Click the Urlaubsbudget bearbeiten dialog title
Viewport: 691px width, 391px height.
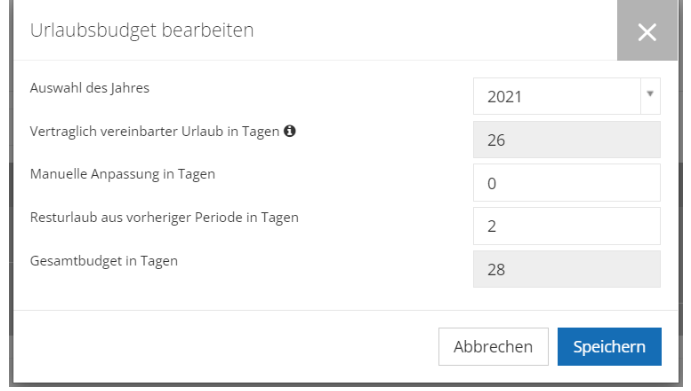[142, 30]
